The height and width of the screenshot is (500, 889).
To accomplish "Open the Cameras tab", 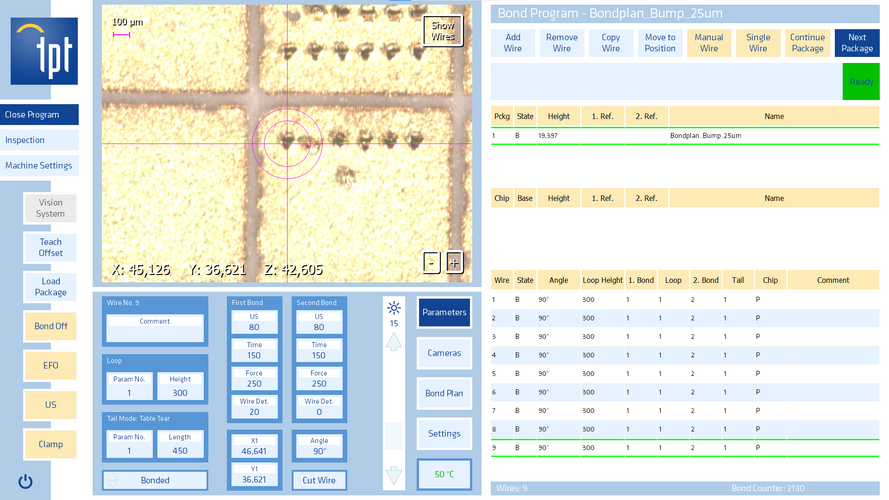I will tap(444, 353).
